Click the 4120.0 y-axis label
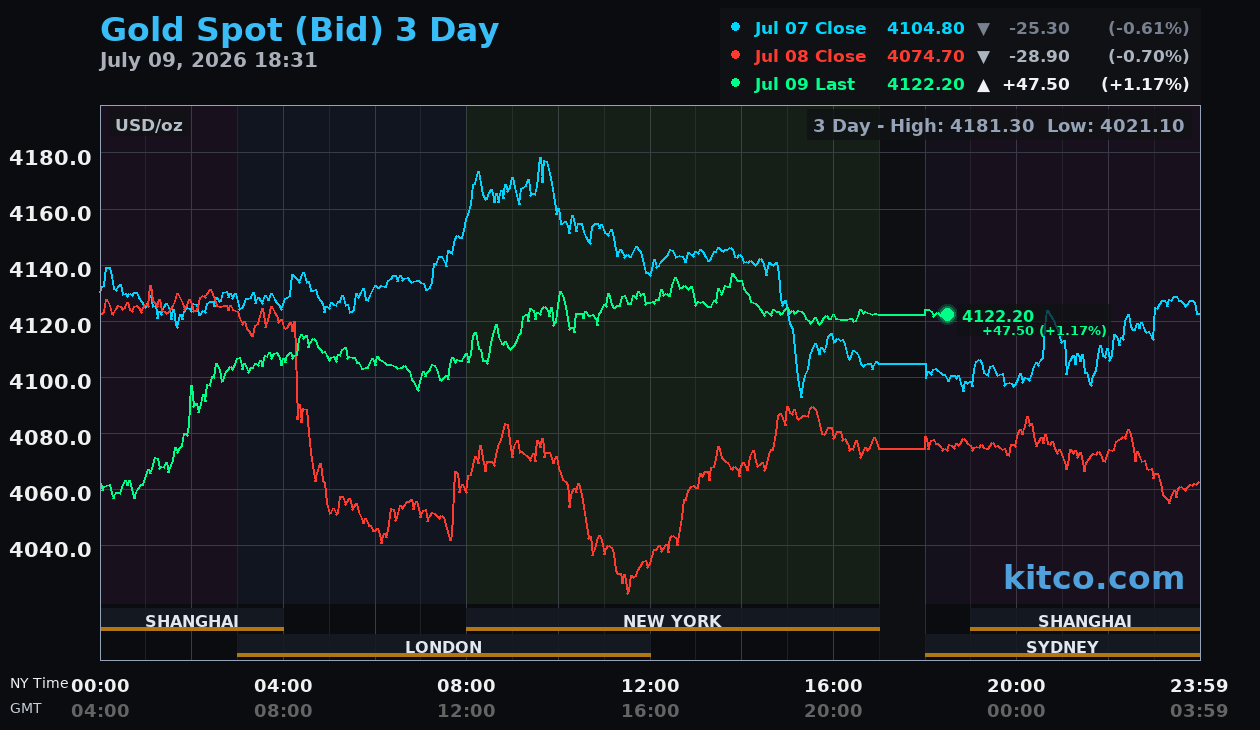Image resolution: width=1260 pixels, height=730 pixels. click(50, 326)
